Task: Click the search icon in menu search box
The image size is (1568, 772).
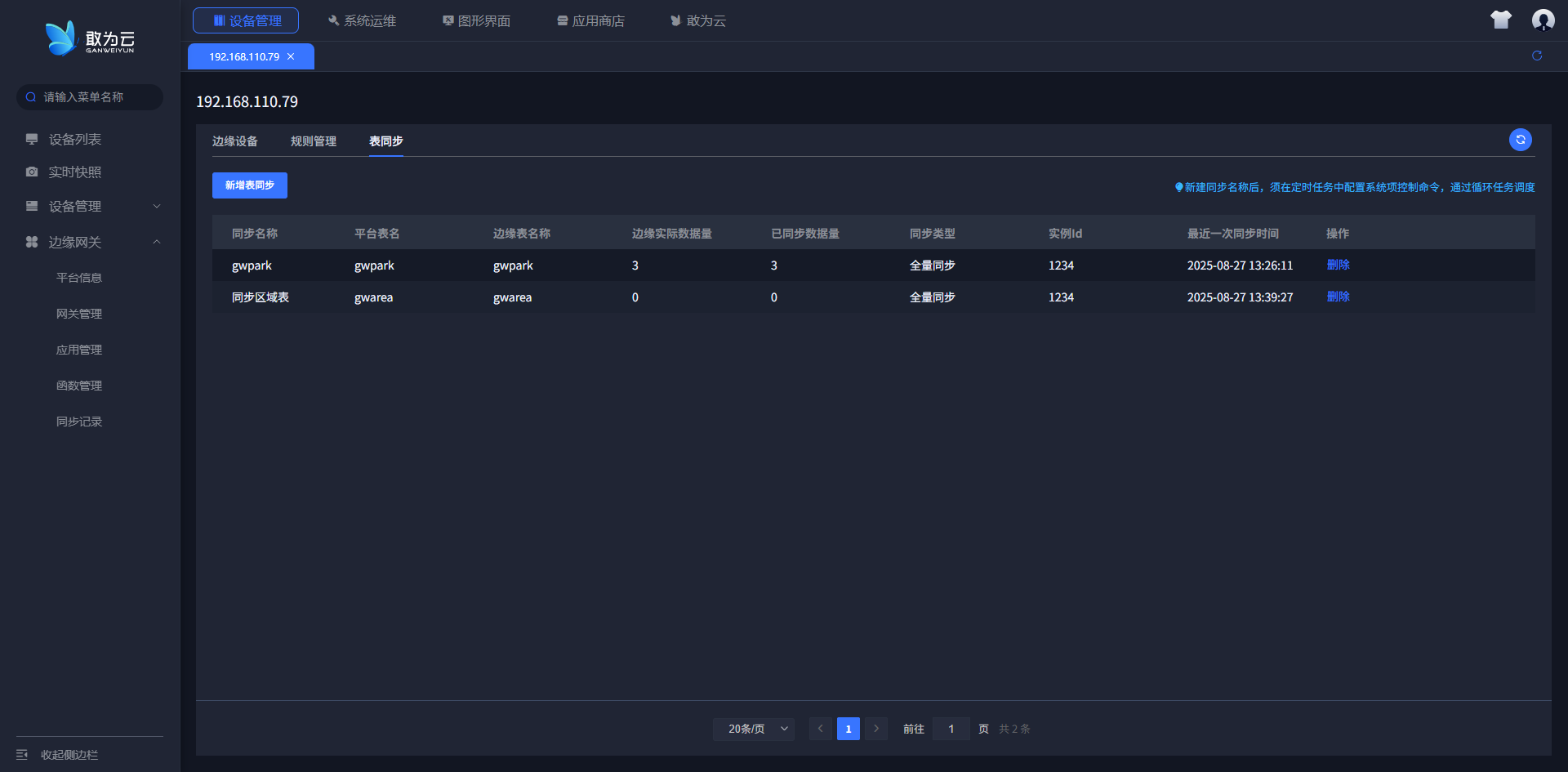Action: point(31,97)
